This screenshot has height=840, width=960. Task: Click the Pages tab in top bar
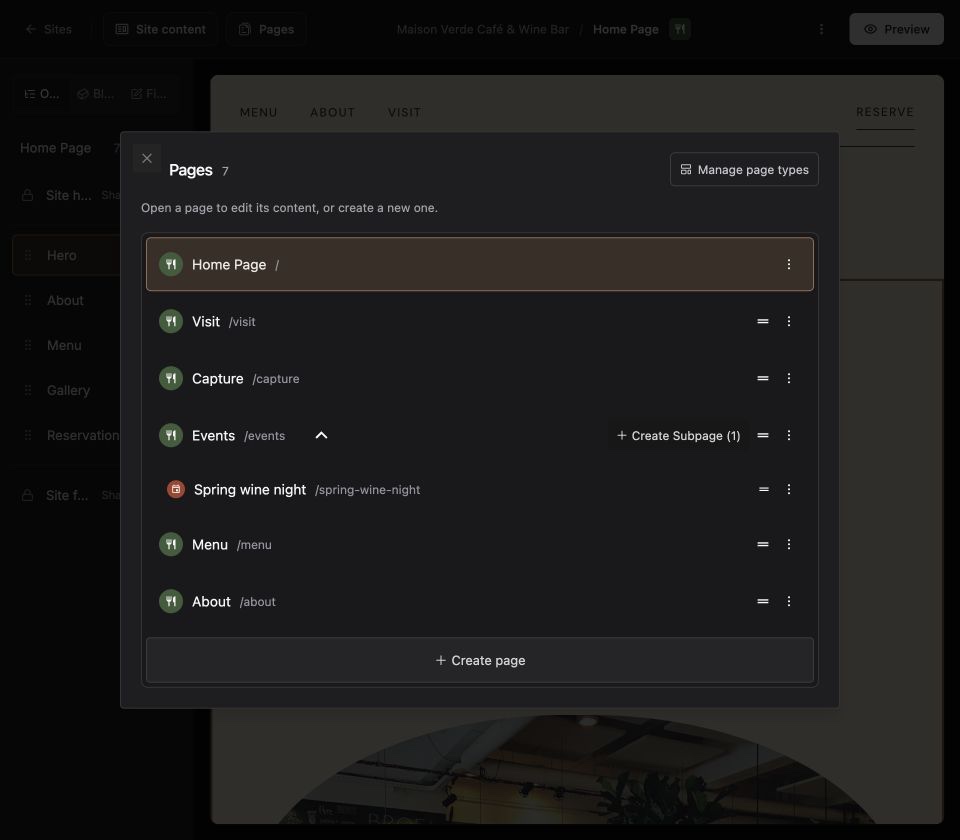coord(266,29)
